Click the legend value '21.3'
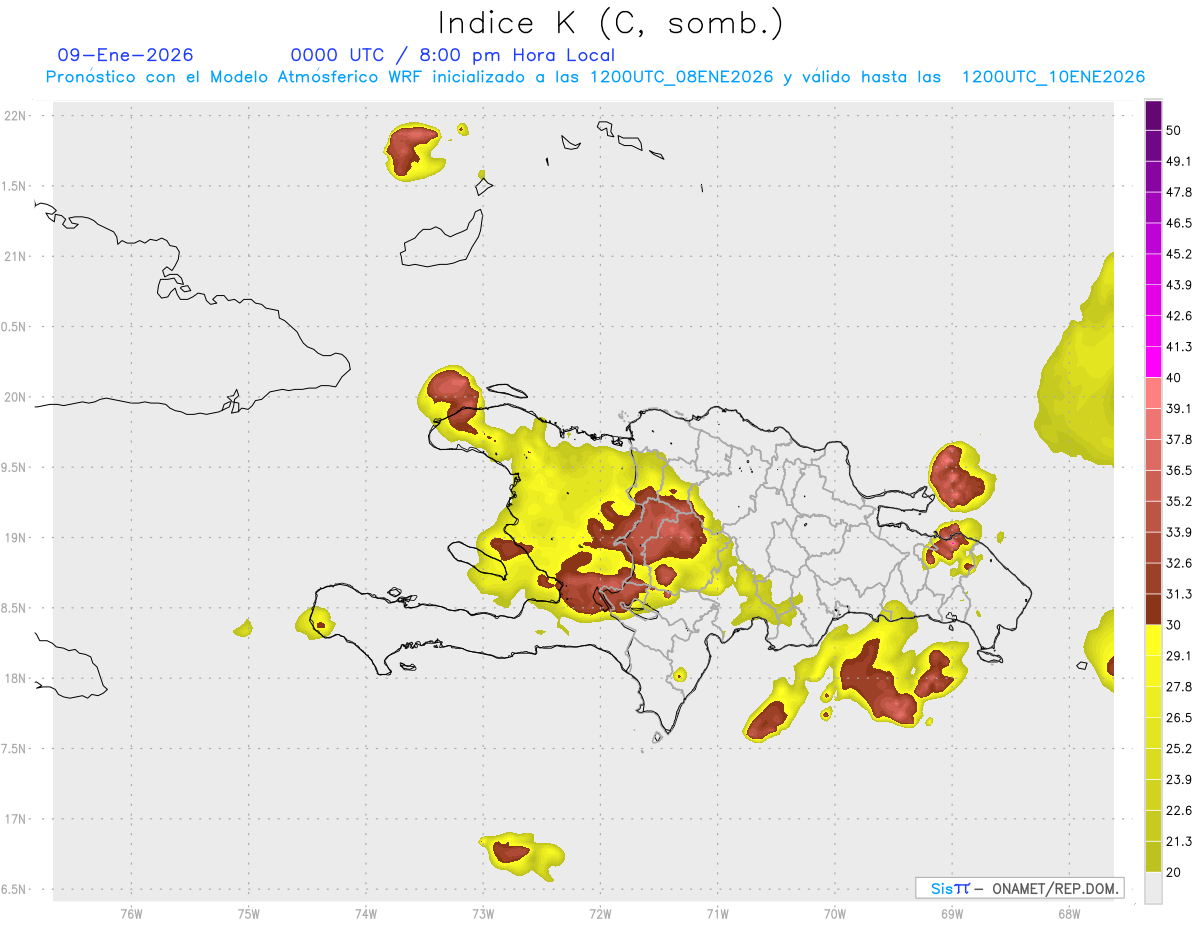Screen dimensions: 1200x927 (1179, 842)
